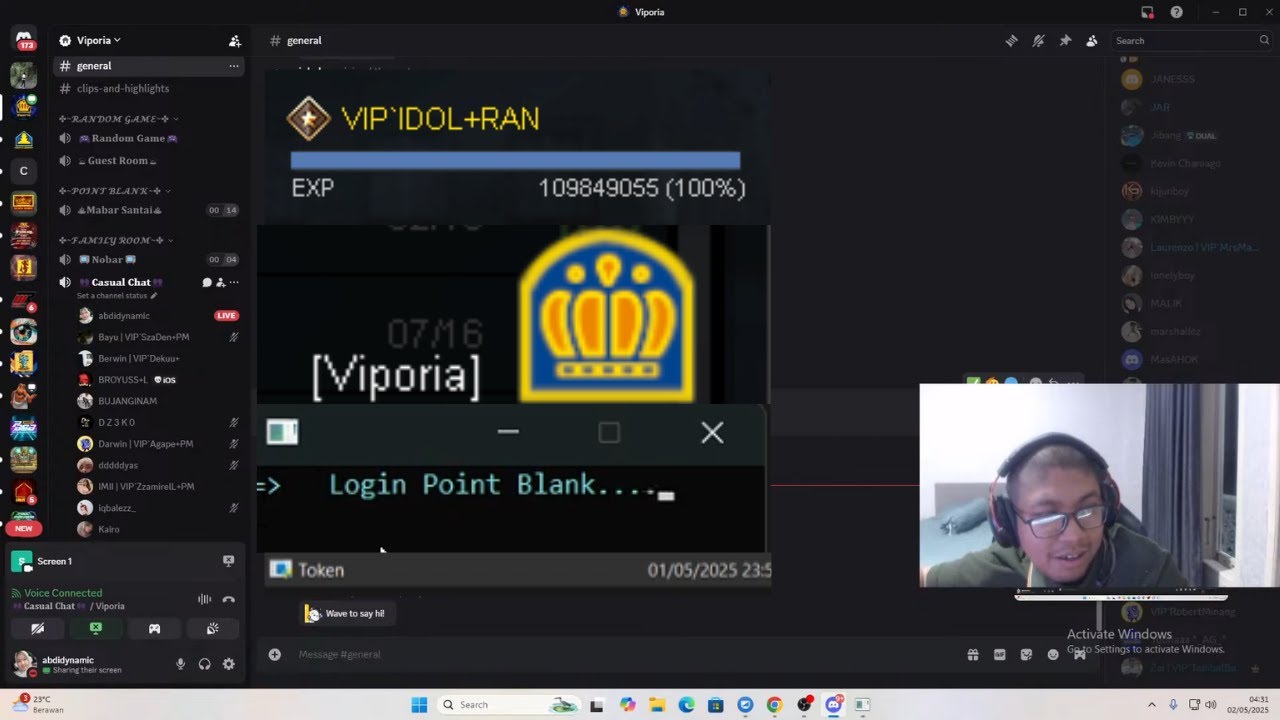Deafen with the headphones button
The image size is (1280, 720).
(x=204, y=664)
